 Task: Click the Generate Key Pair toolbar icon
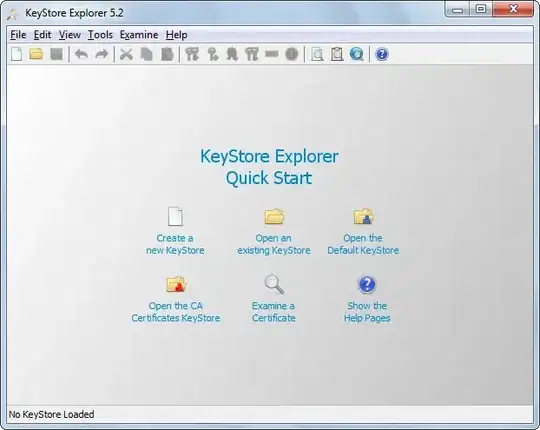[192, 54]
